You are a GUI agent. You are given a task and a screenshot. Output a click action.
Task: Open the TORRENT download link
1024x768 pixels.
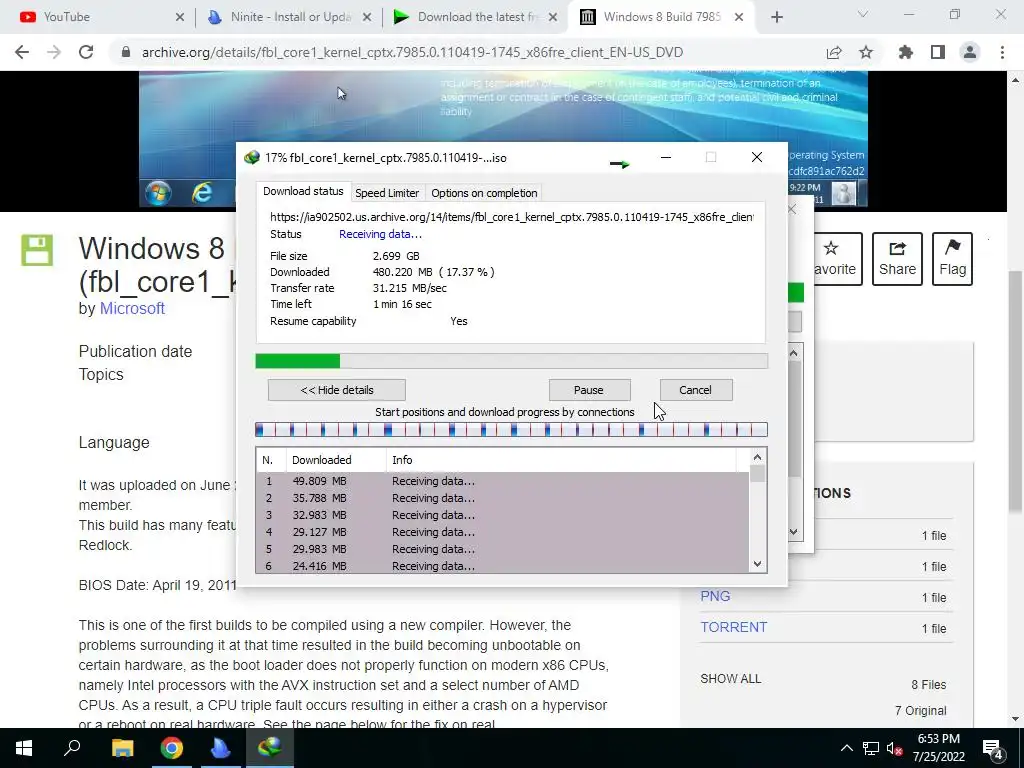point(733,628)
